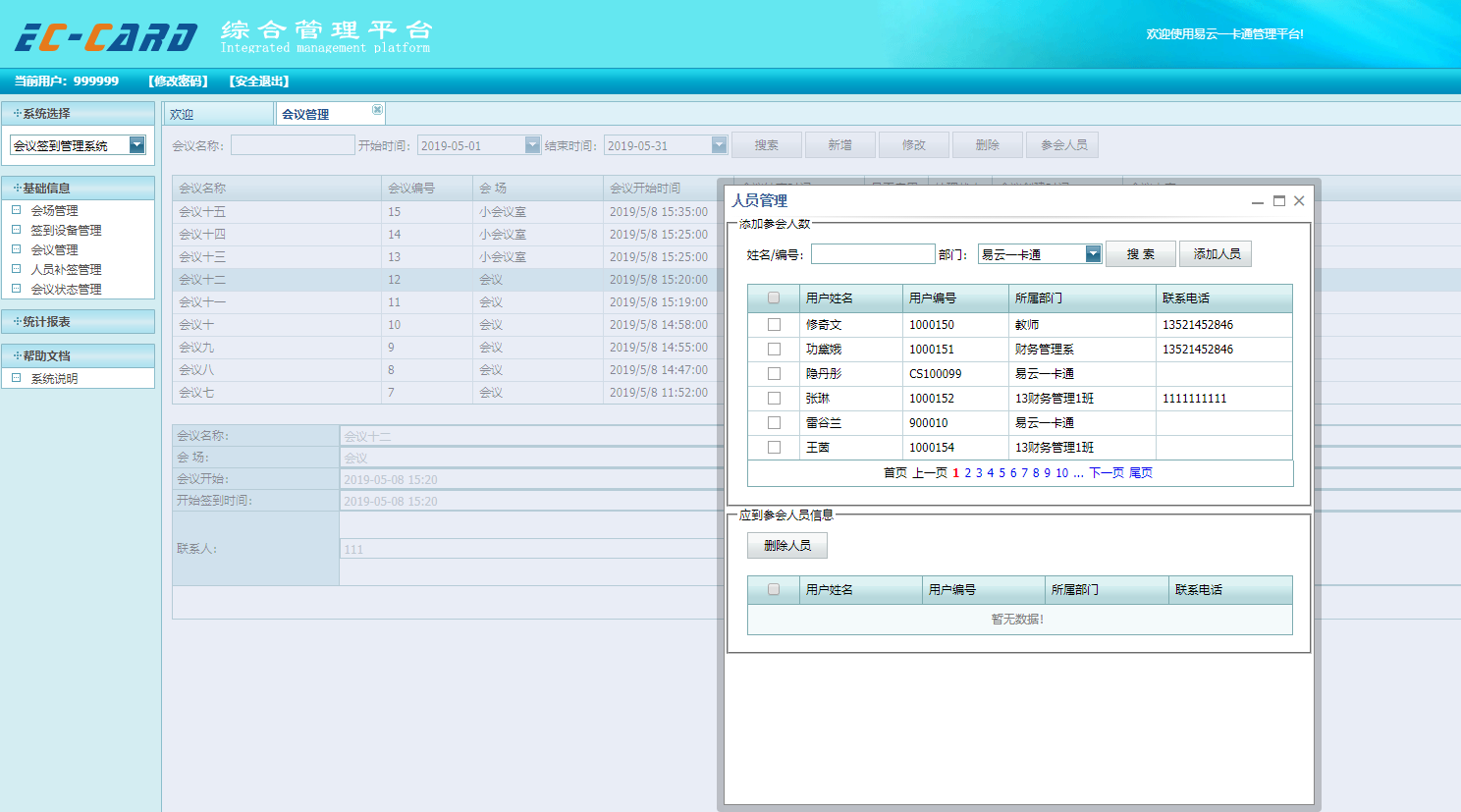Switch to the 欢迎 tab
The width and height of the screenshot is (1461, 812).
[x=218, y=114]
